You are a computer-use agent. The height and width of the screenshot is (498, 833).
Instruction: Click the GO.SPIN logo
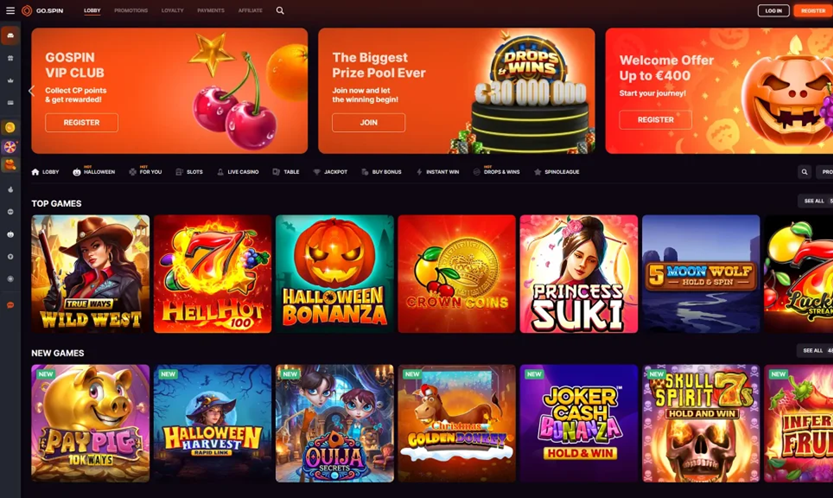pyautogui.click(x=42, y=11)
